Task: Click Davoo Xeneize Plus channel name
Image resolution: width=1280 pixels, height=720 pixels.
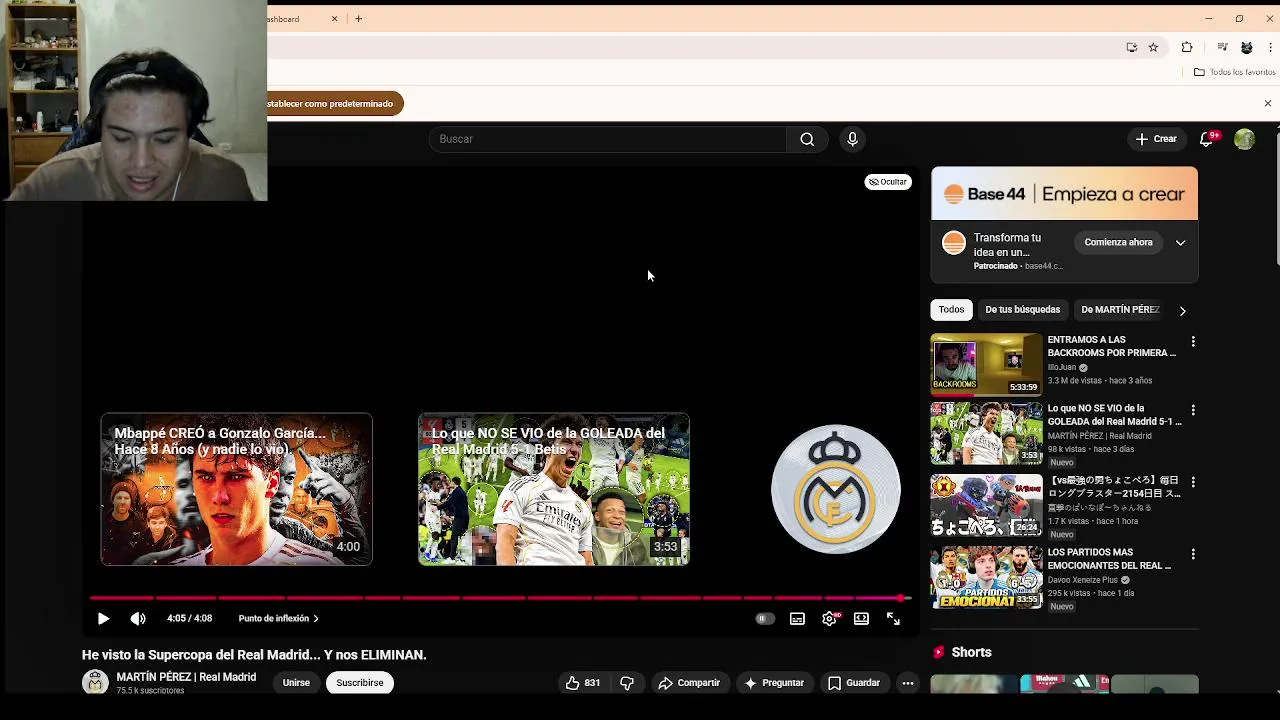Action: tap(1083, 580)
